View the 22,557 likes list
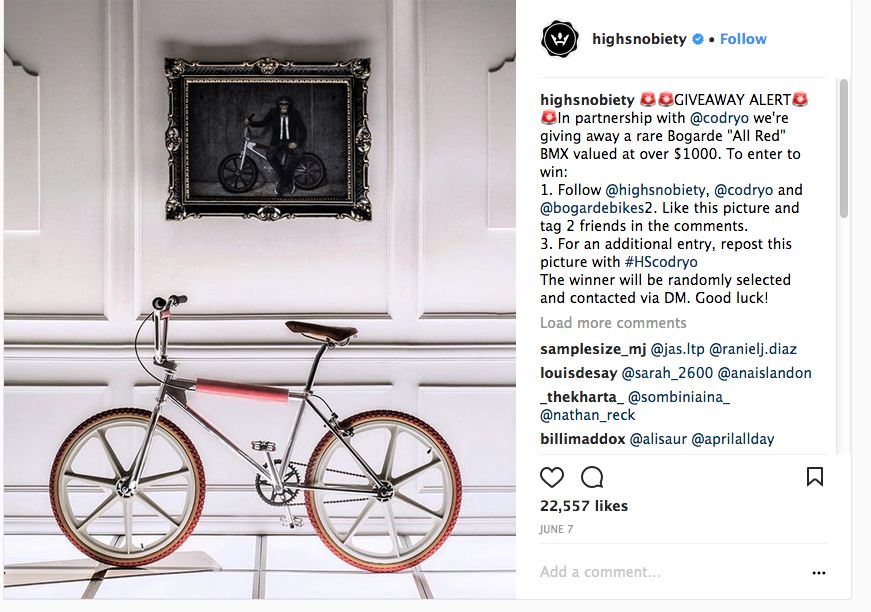Screen dimensions: 871x612 coord(584,506)
